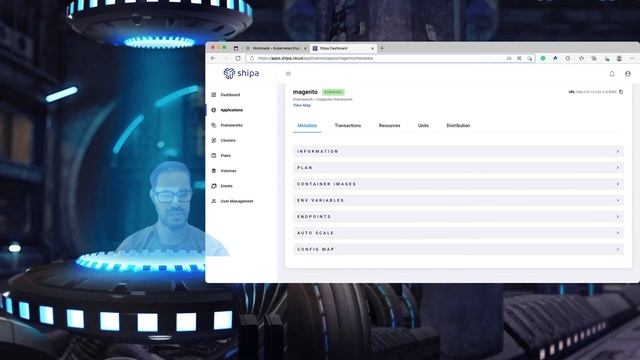Select the Metadata tab
Viewport: 640px width, 360px height.
point(307,126)
